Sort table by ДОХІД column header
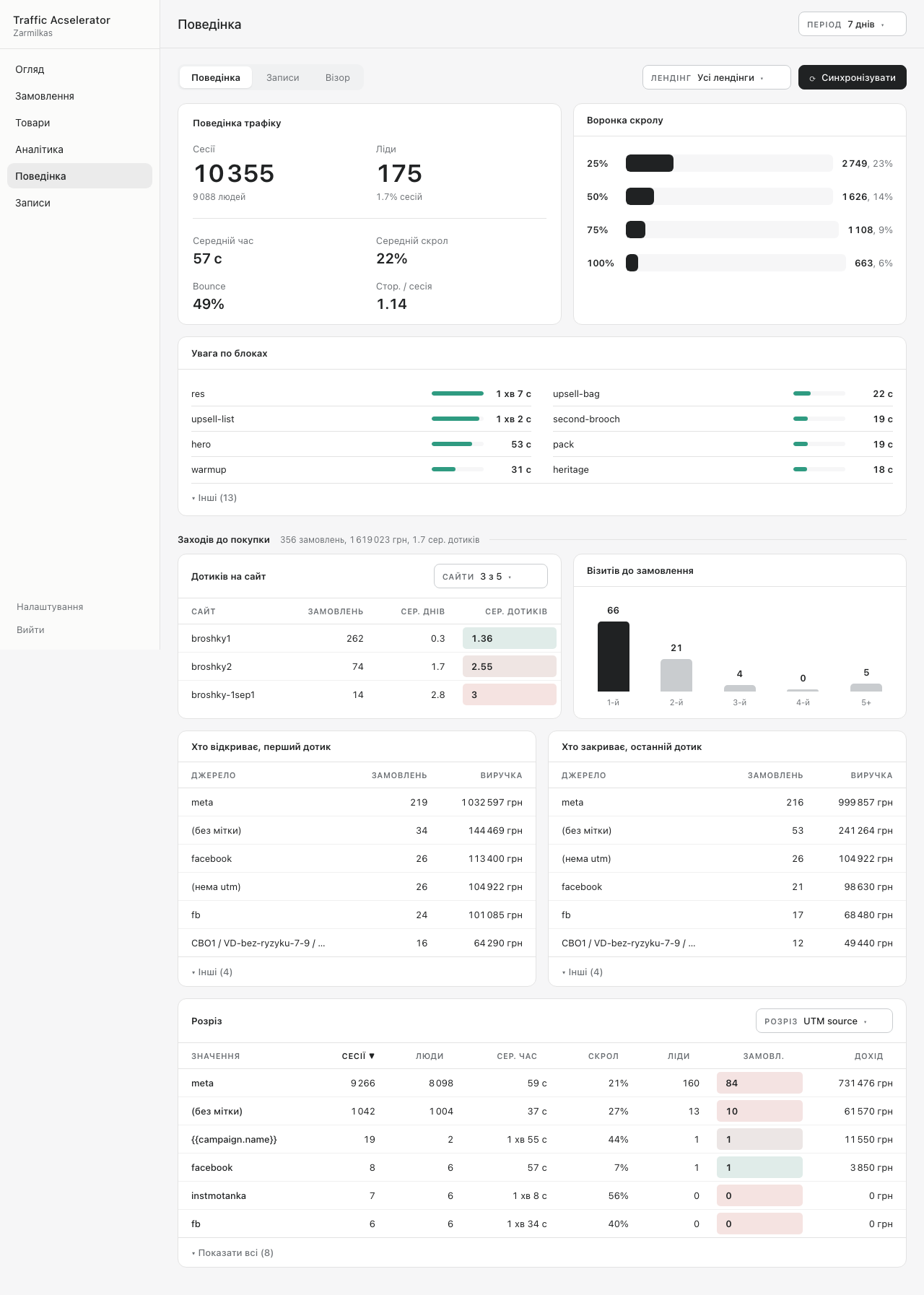 868,1056
